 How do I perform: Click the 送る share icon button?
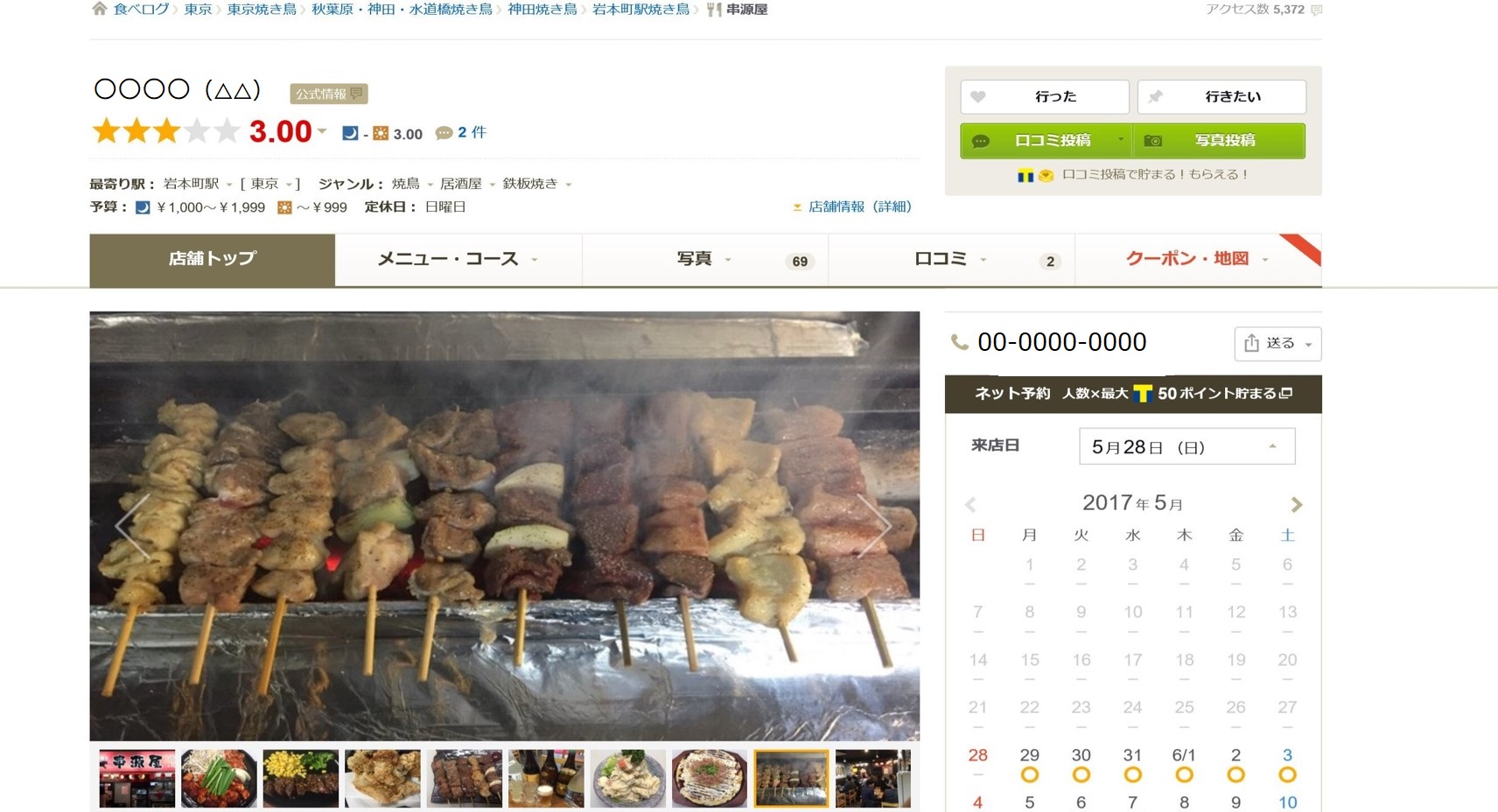(x=1277, y=343)
